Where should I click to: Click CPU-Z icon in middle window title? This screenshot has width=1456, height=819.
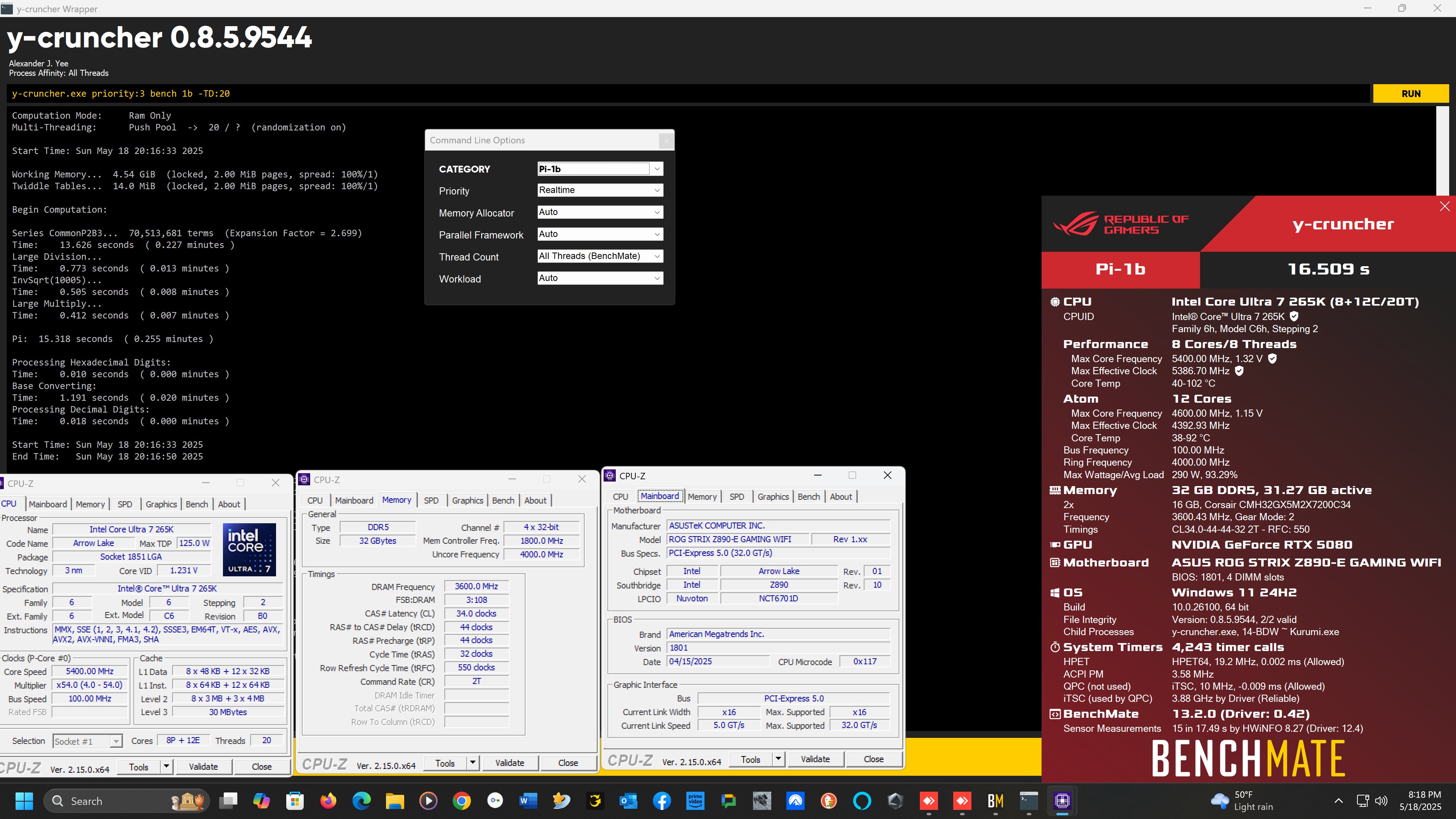[304, 479]
